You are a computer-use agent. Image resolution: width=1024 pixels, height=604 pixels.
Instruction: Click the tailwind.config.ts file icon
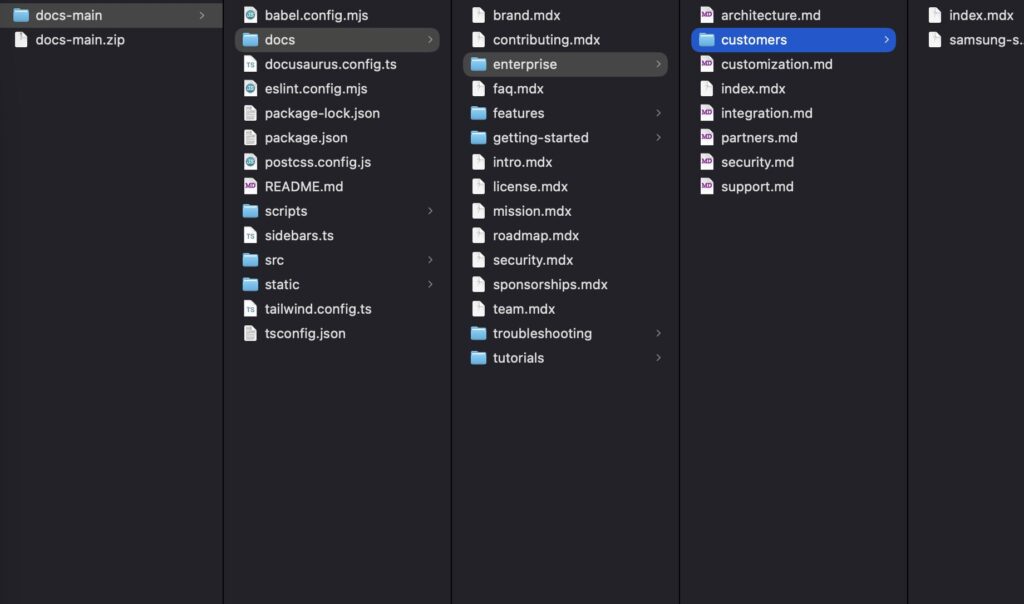click(250, 309)
